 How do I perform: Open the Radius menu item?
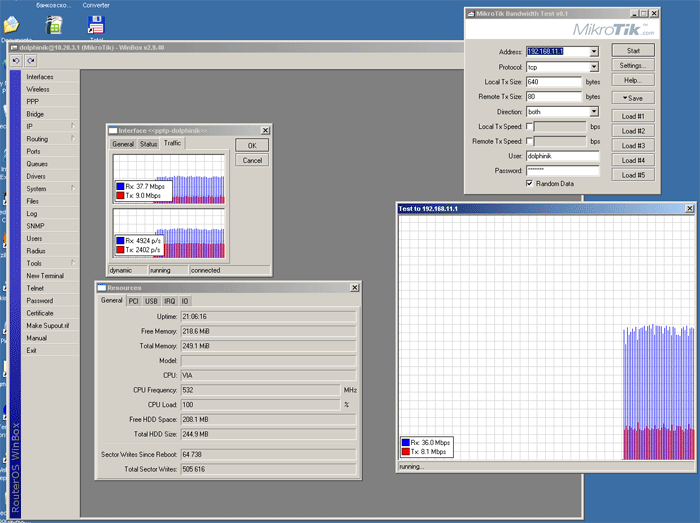pyautogui.click(x=50, y=251)
